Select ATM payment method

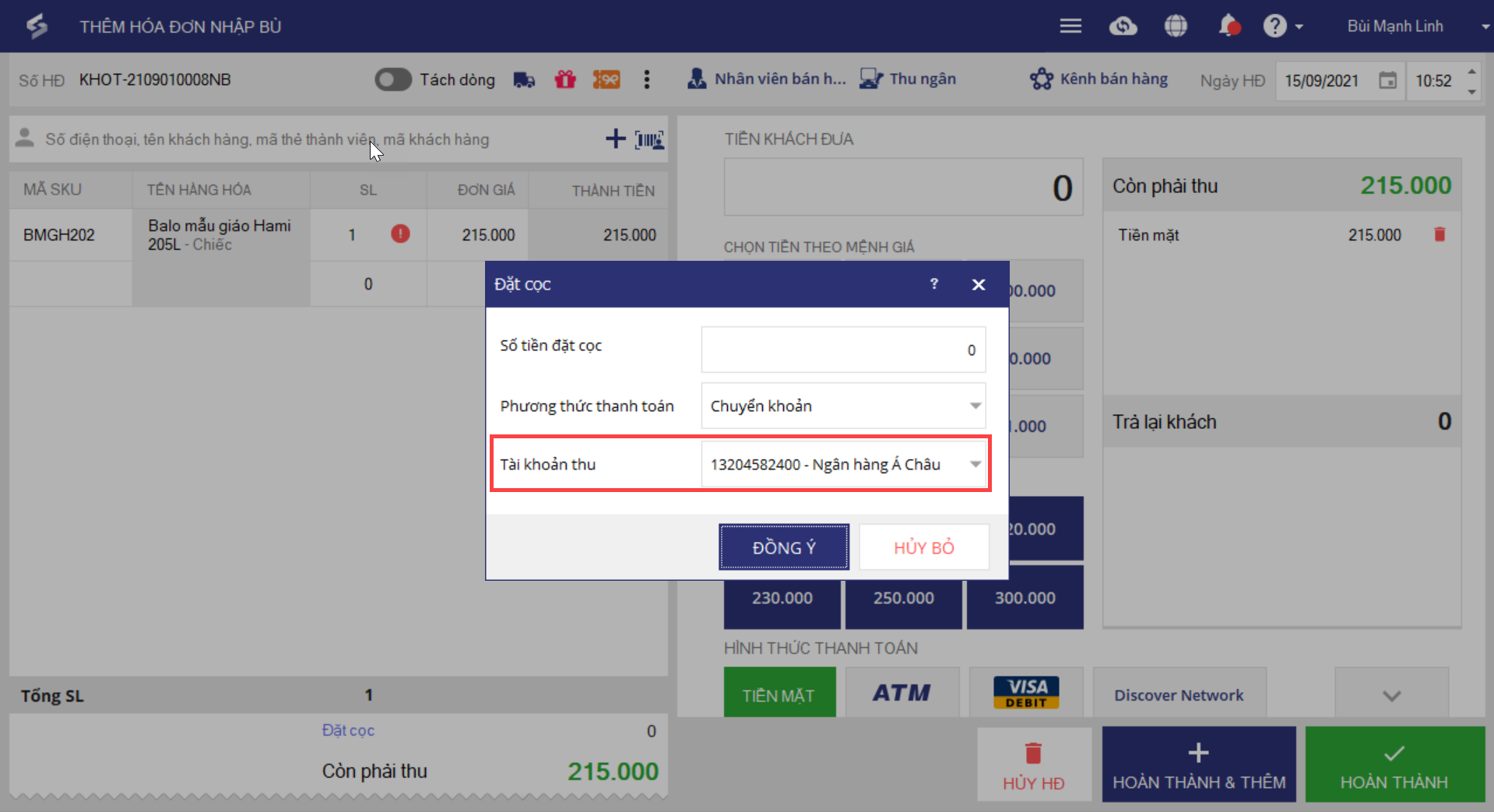[902, 693]
